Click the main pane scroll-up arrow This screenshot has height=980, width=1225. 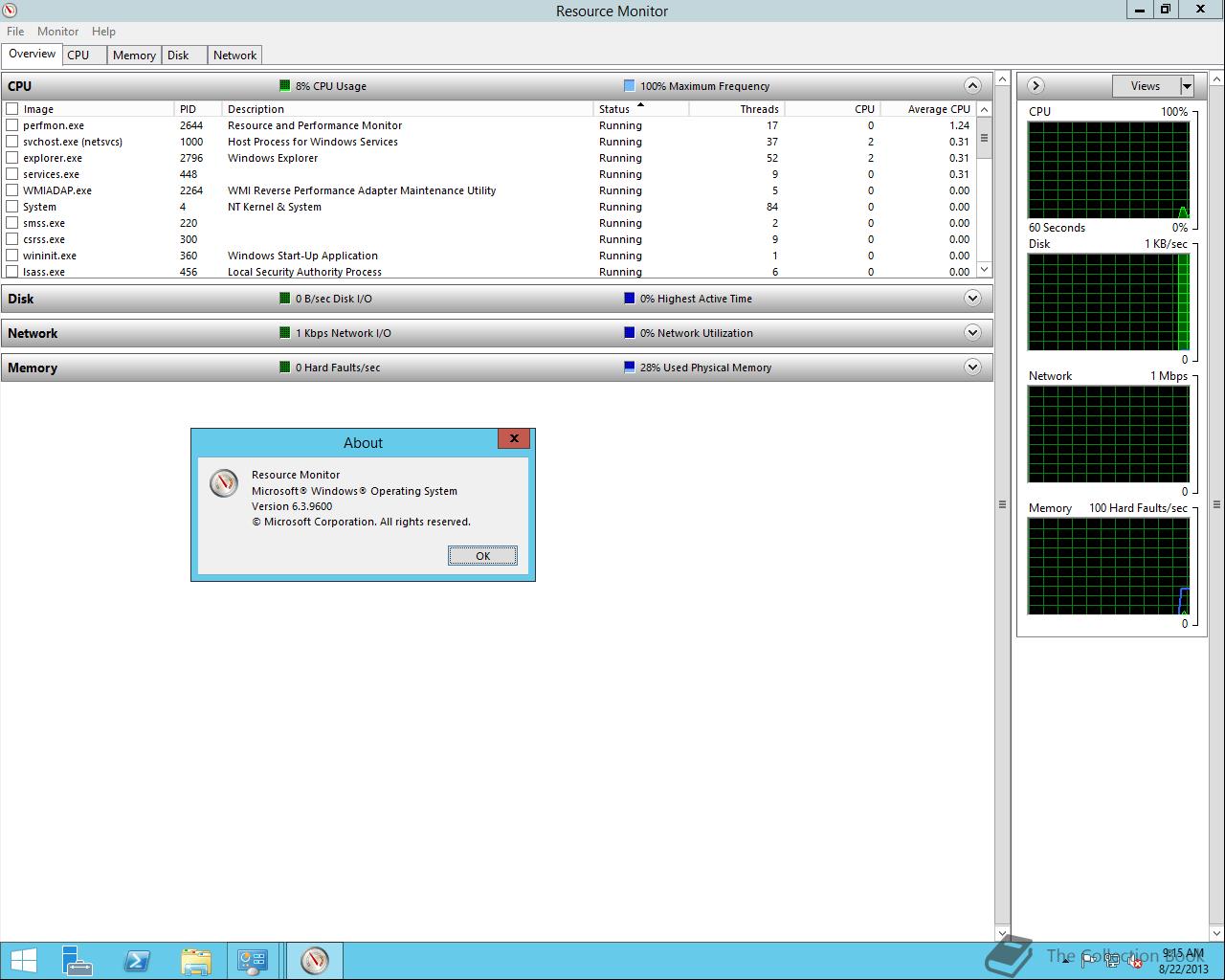(1002, 78)
